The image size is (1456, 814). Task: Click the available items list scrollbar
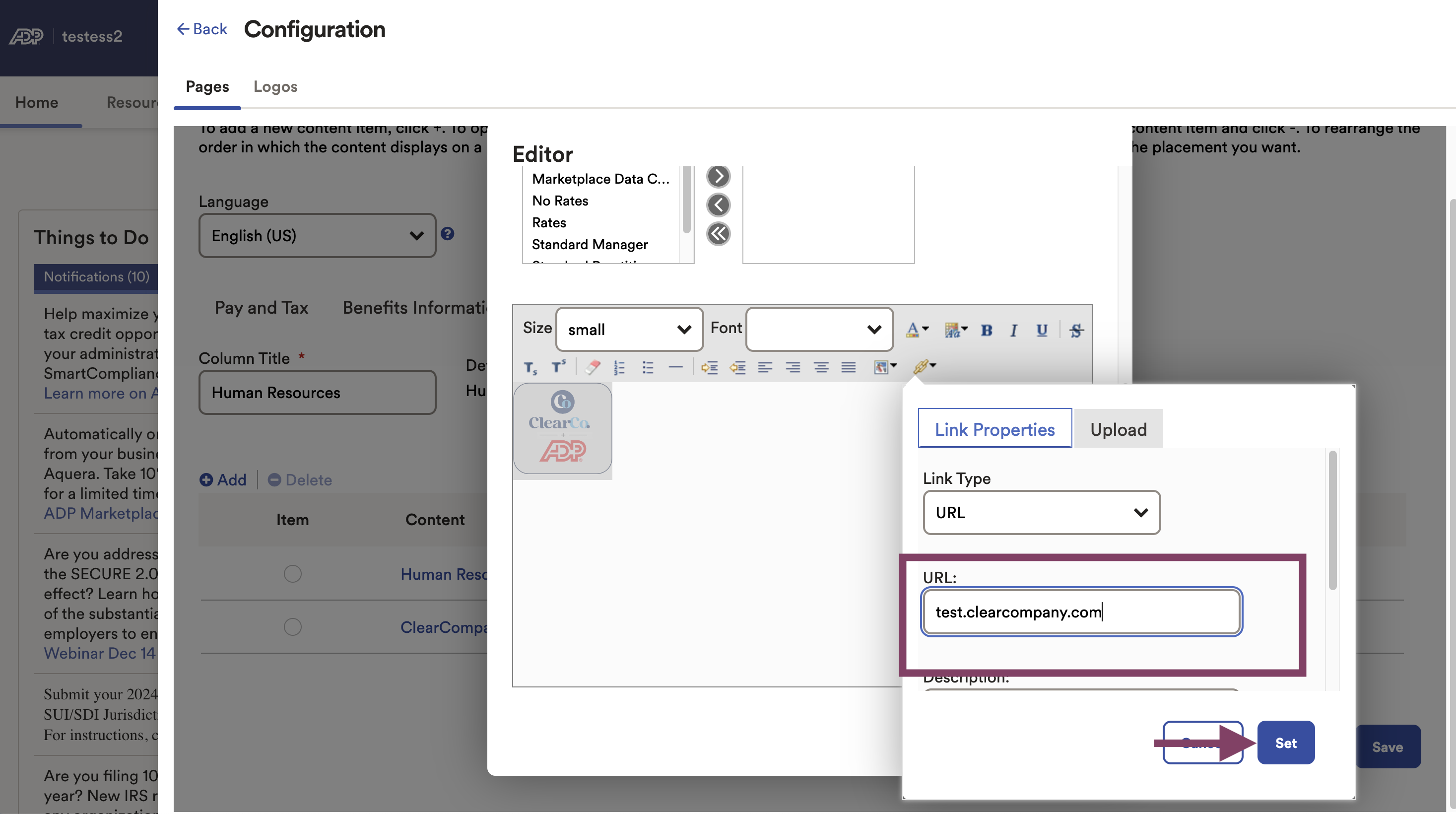(686, 199)
